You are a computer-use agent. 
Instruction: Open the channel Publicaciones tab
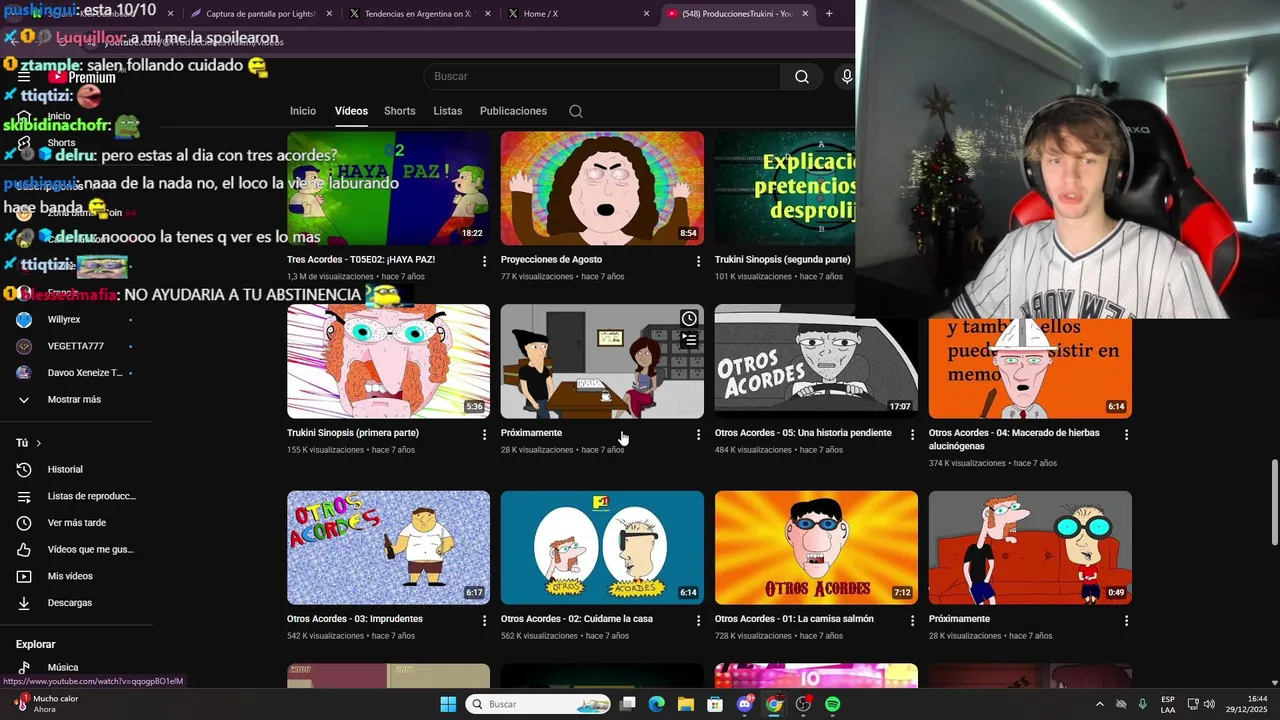point(513,111)
